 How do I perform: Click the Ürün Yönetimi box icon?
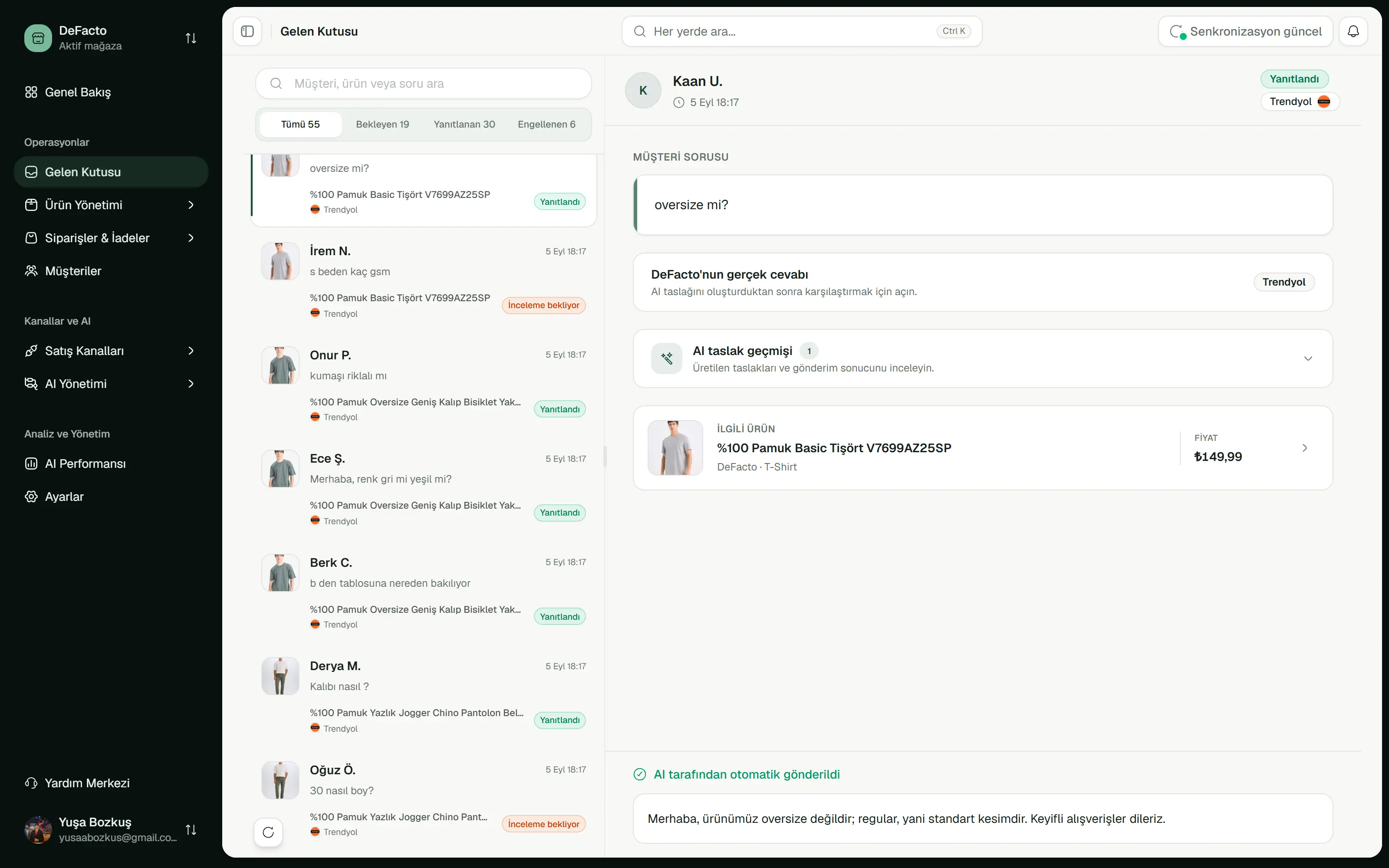pyautogui.click(x=31, y=205)
